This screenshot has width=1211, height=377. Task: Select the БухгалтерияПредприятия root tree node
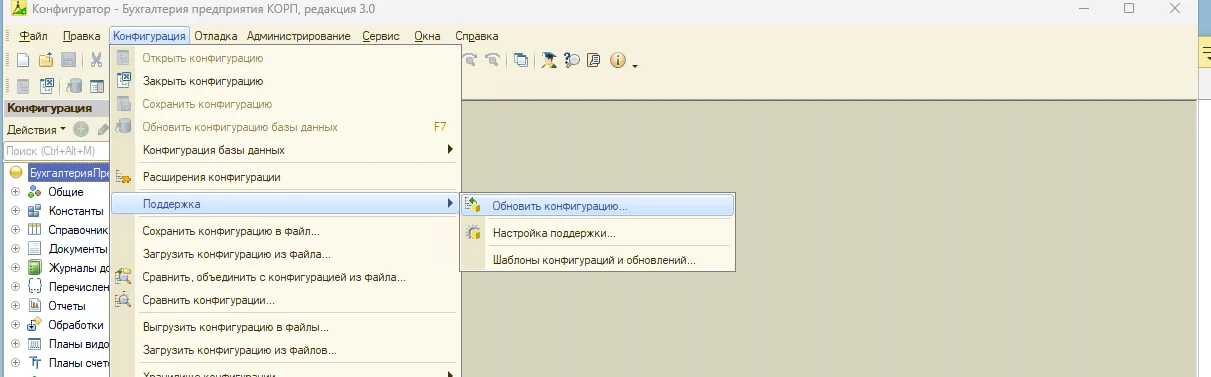coord(69,173)
